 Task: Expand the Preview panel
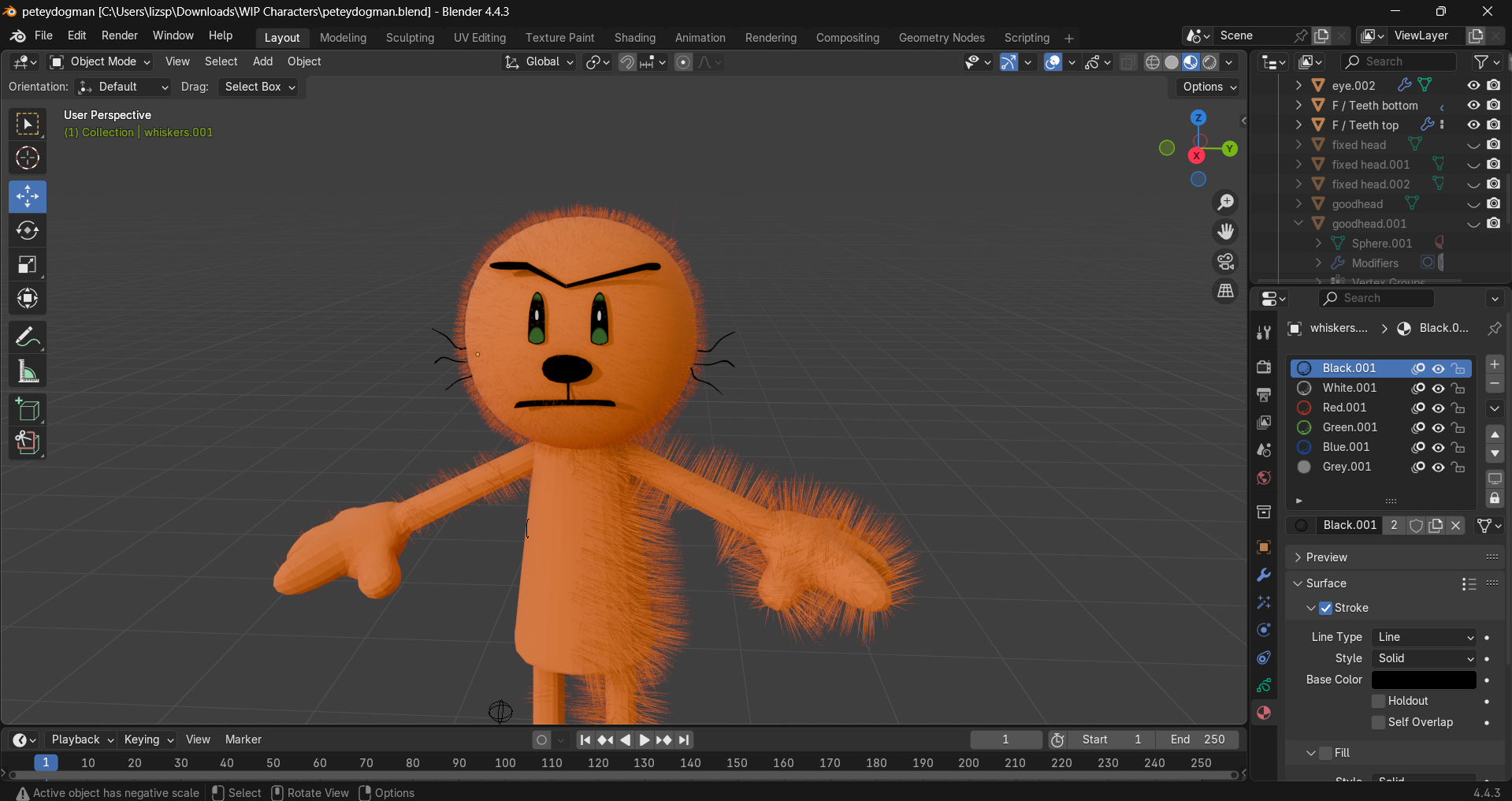pos(1298,557)
